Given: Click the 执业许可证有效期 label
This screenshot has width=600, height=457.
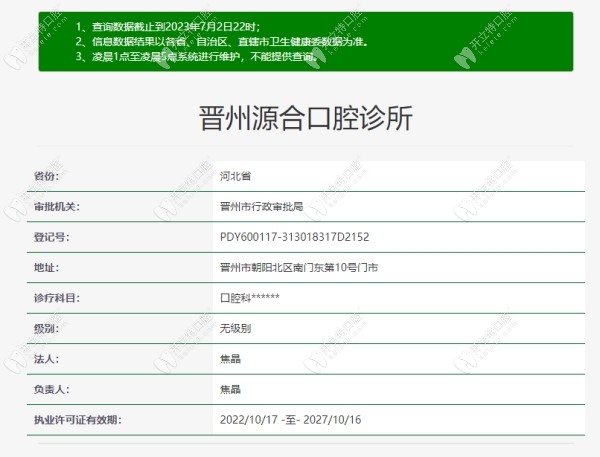Looking at the screenshot, I should click(x=78, y=420).
